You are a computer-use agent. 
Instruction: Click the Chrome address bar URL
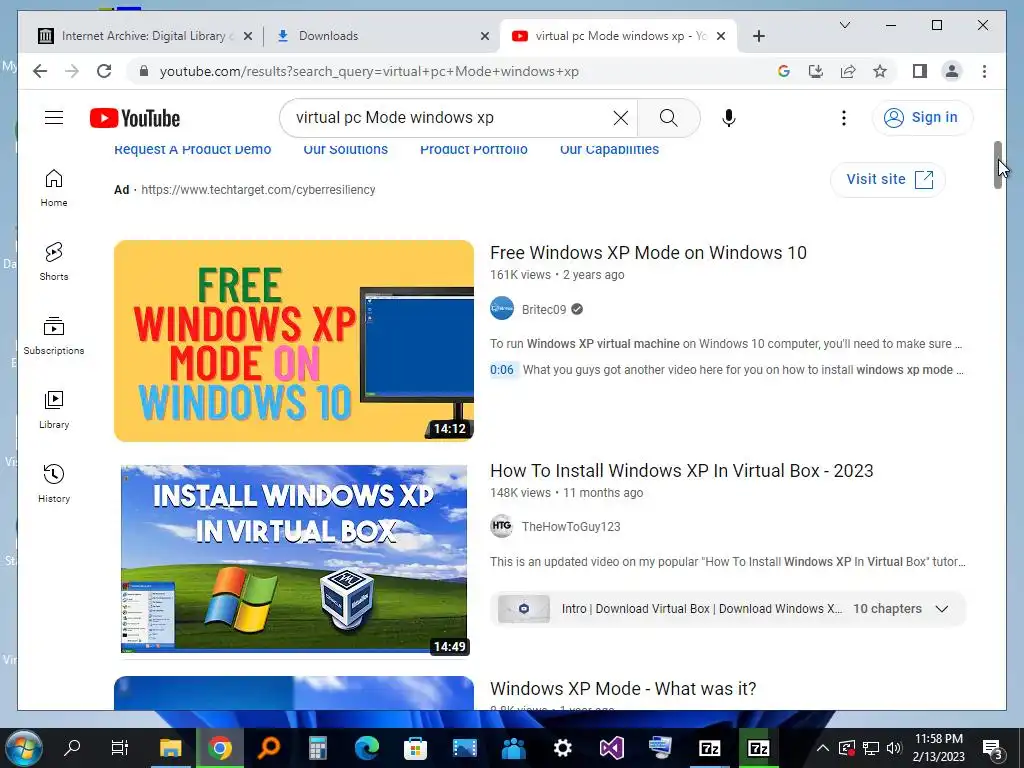tap(369, 72)
